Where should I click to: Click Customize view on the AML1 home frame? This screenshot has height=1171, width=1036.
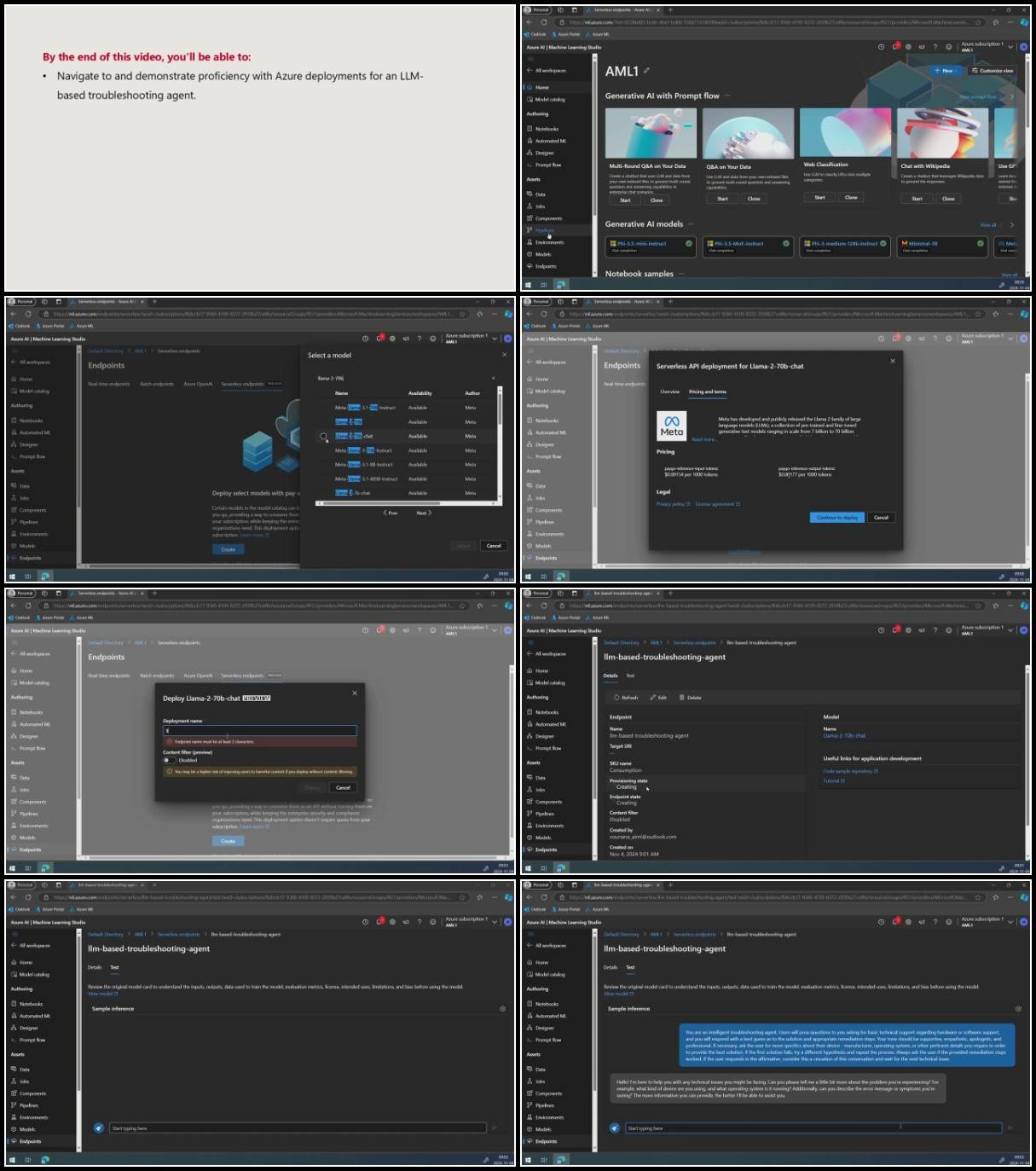(x=993, y=71)
